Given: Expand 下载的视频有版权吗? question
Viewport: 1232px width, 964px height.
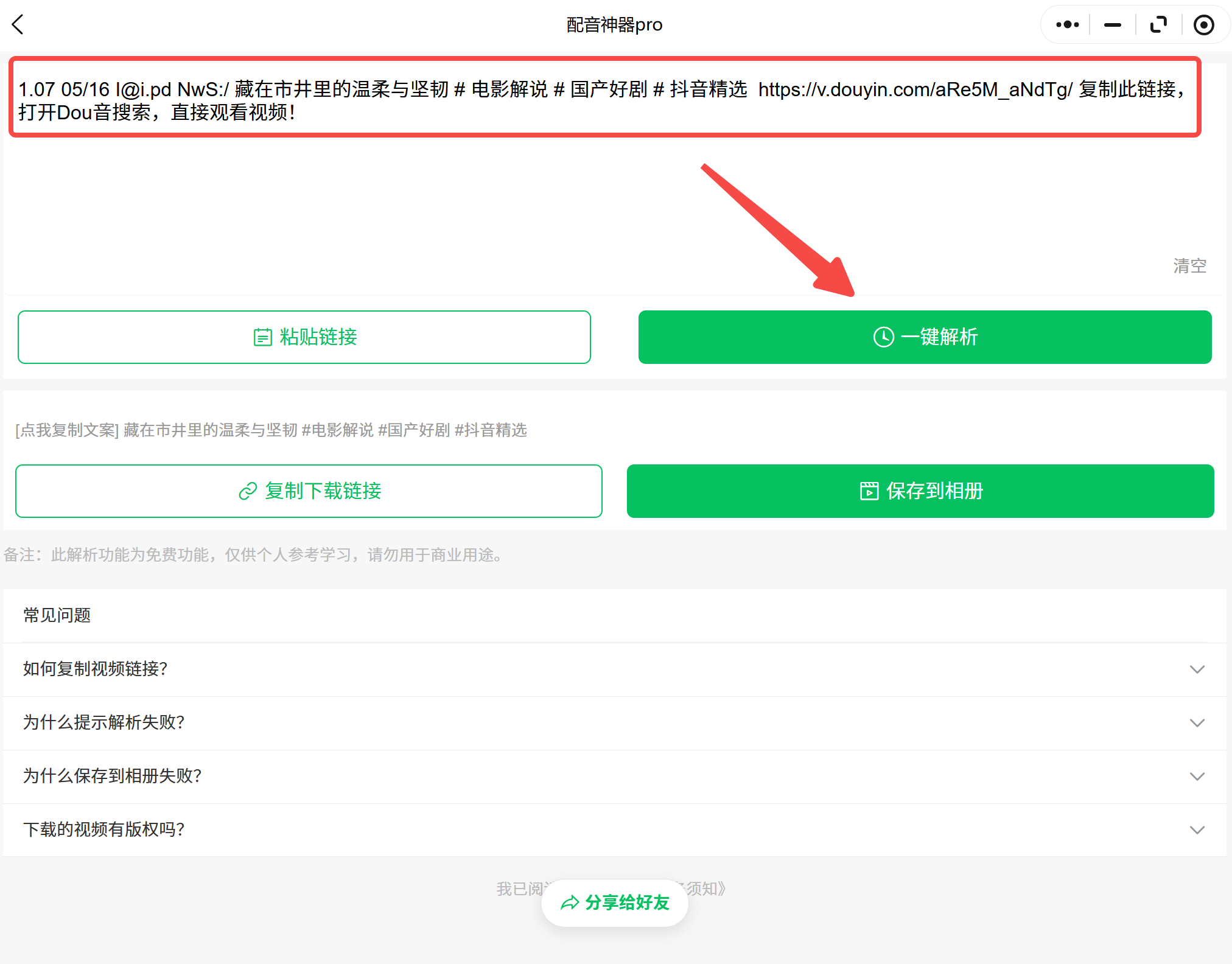Looking at the screenshot, I should coord(104,830).
